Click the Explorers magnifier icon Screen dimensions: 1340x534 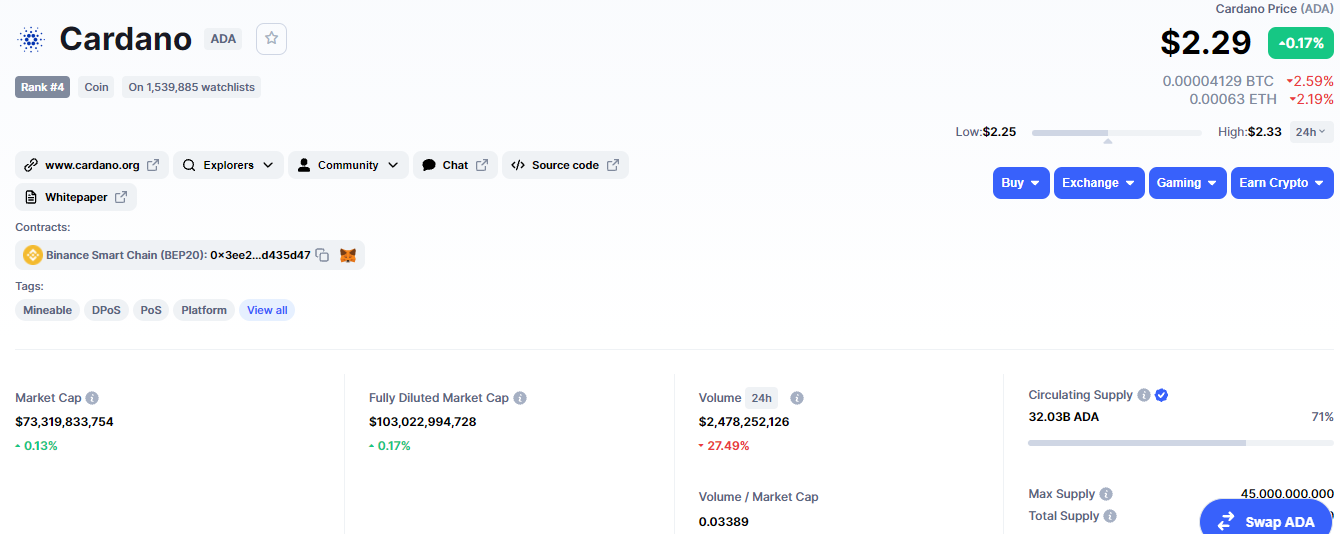[189, 165]
